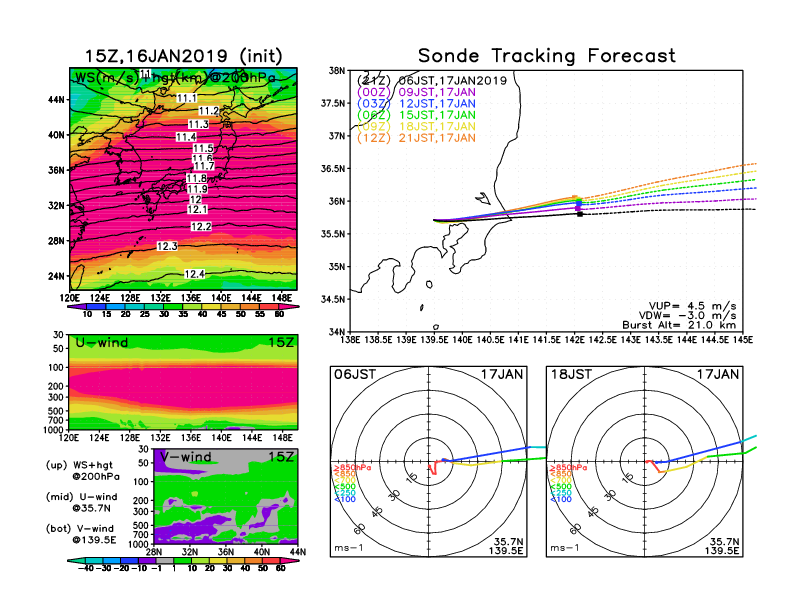Click the "VUP= 4.5 m/s" value
Screen dimensions: 792x612
pos(692,306)
